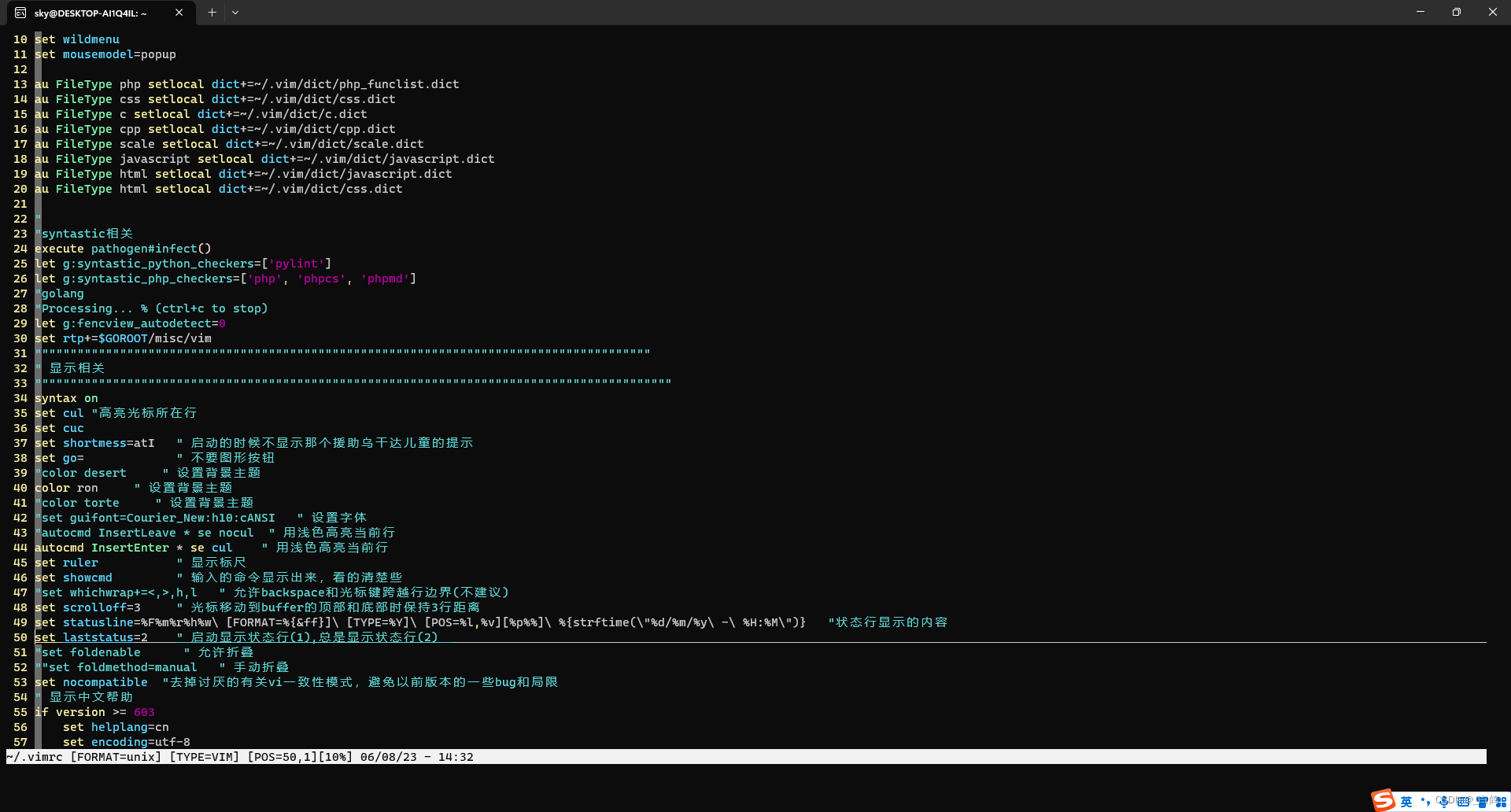Click 'pylint' string on line 25

pyautogui.click(x=297, y=264)
